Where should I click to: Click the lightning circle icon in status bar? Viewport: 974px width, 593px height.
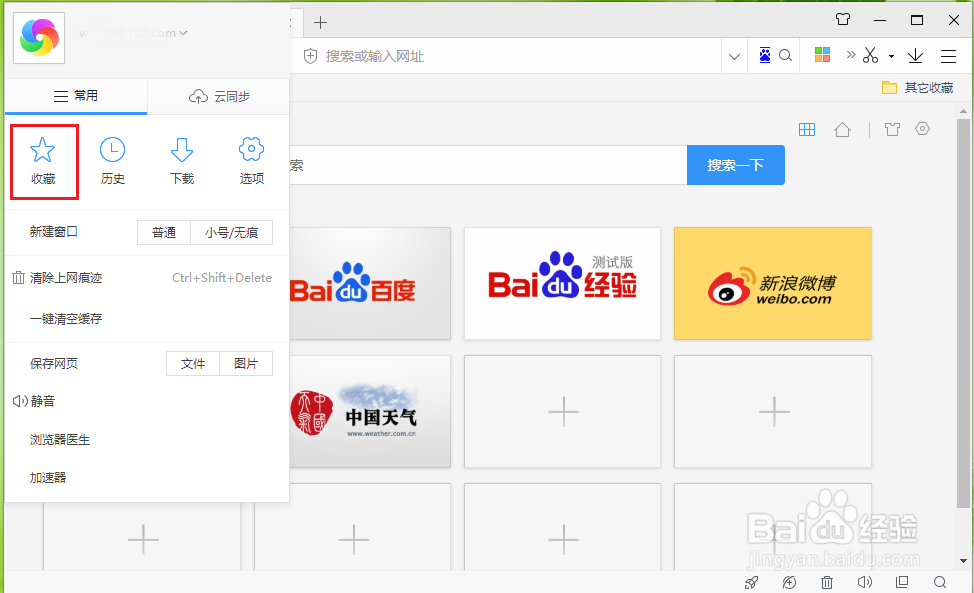(790, 582)
